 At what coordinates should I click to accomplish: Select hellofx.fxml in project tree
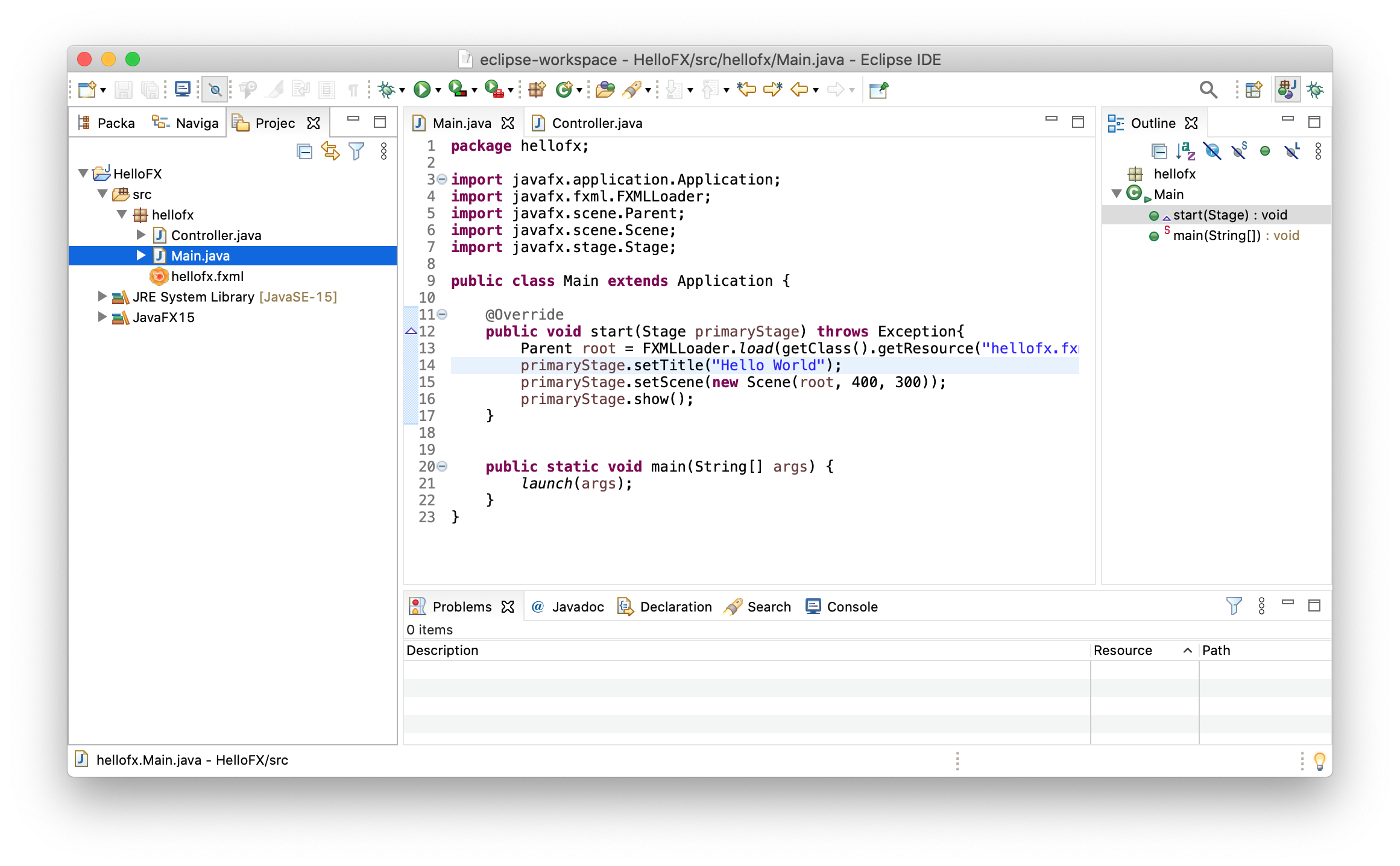[x=207, y=276]
